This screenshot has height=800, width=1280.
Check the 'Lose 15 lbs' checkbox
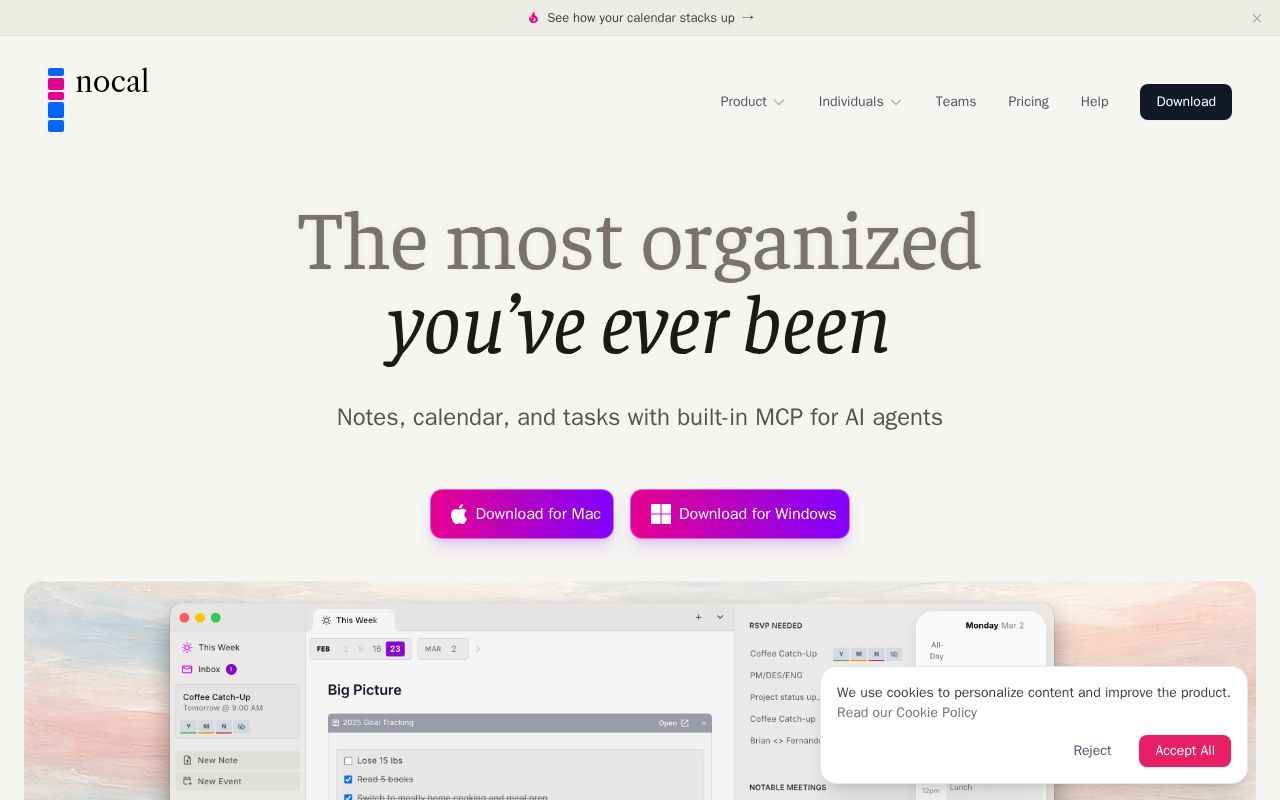348,761
